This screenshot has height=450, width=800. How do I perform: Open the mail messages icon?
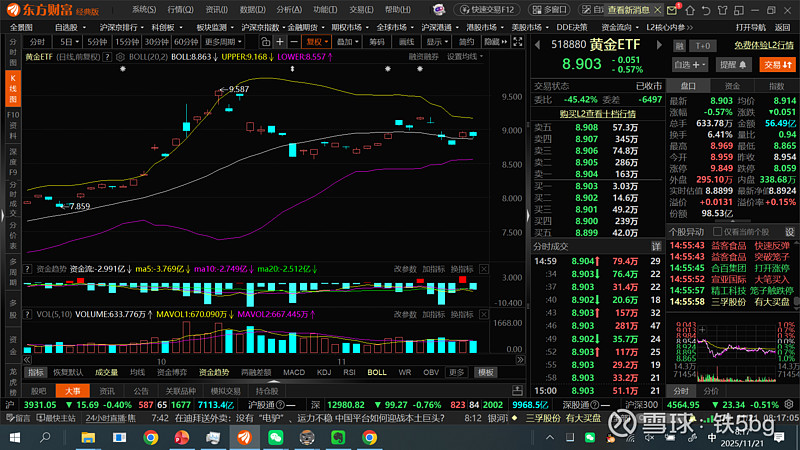[672, 10]
